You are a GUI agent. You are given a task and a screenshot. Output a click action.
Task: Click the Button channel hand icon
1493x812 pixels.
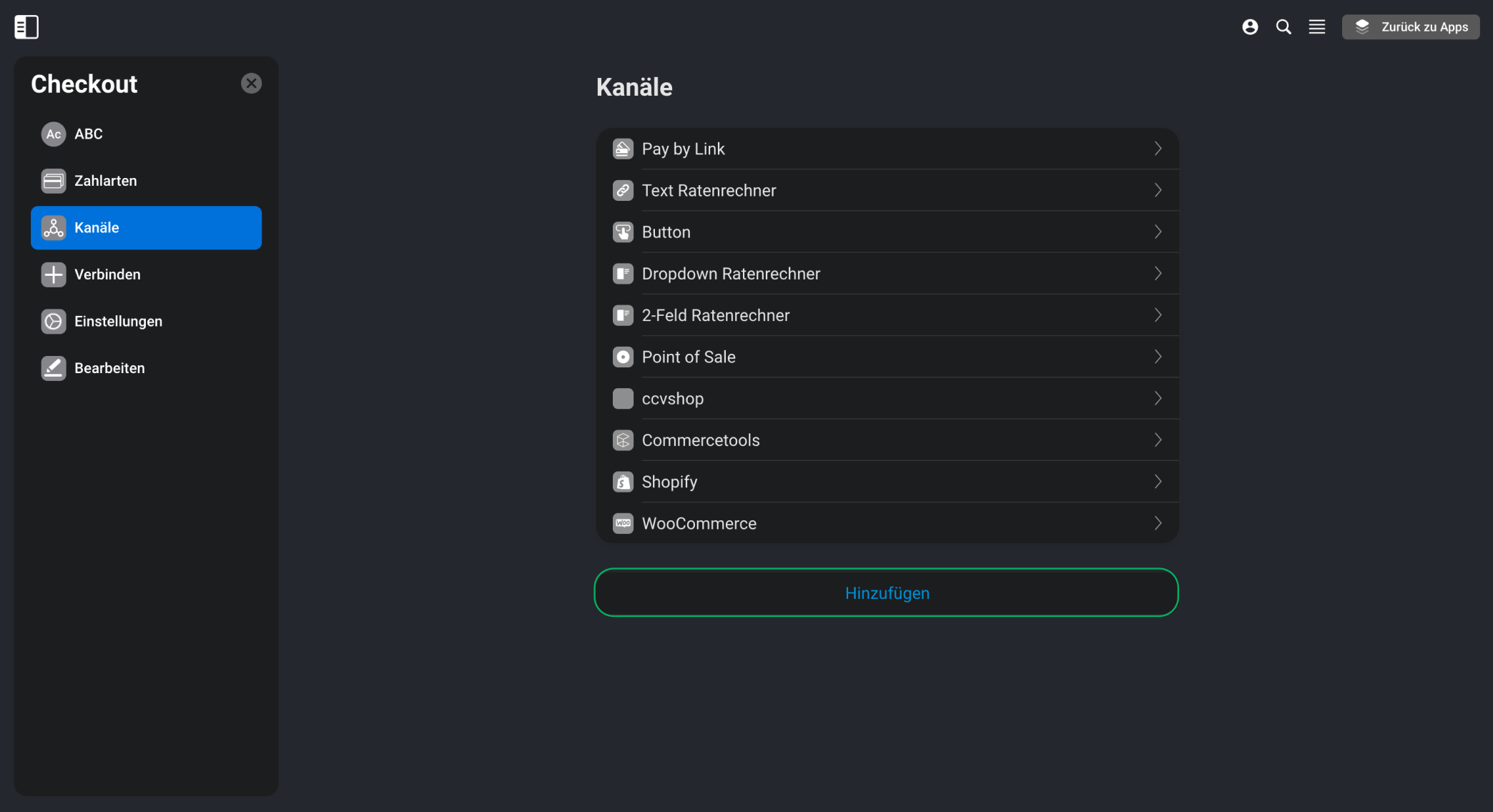[x=623, y=232]
